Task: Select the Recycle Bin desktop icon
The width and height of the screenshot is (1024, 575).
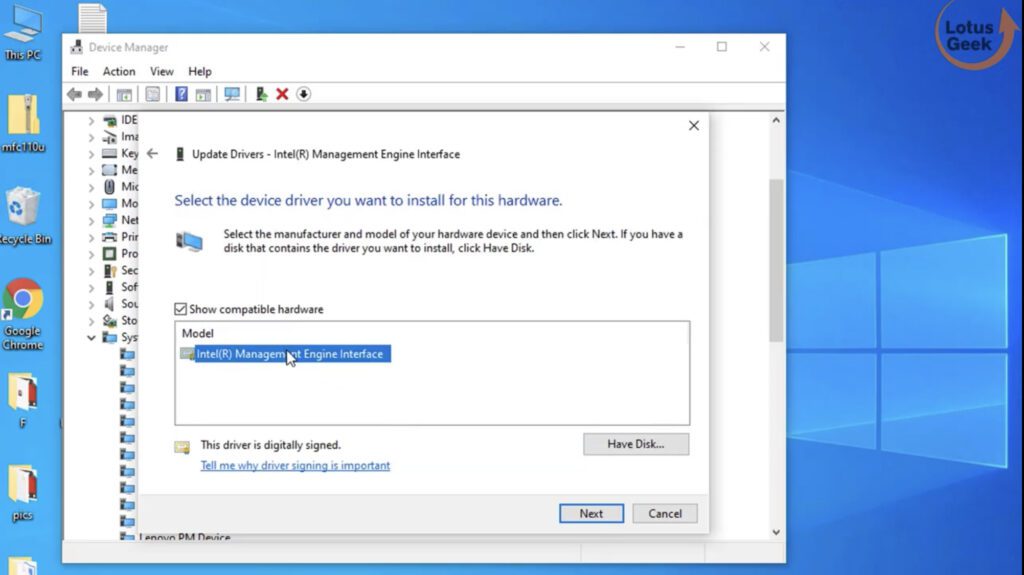Action: pos(24,216)
